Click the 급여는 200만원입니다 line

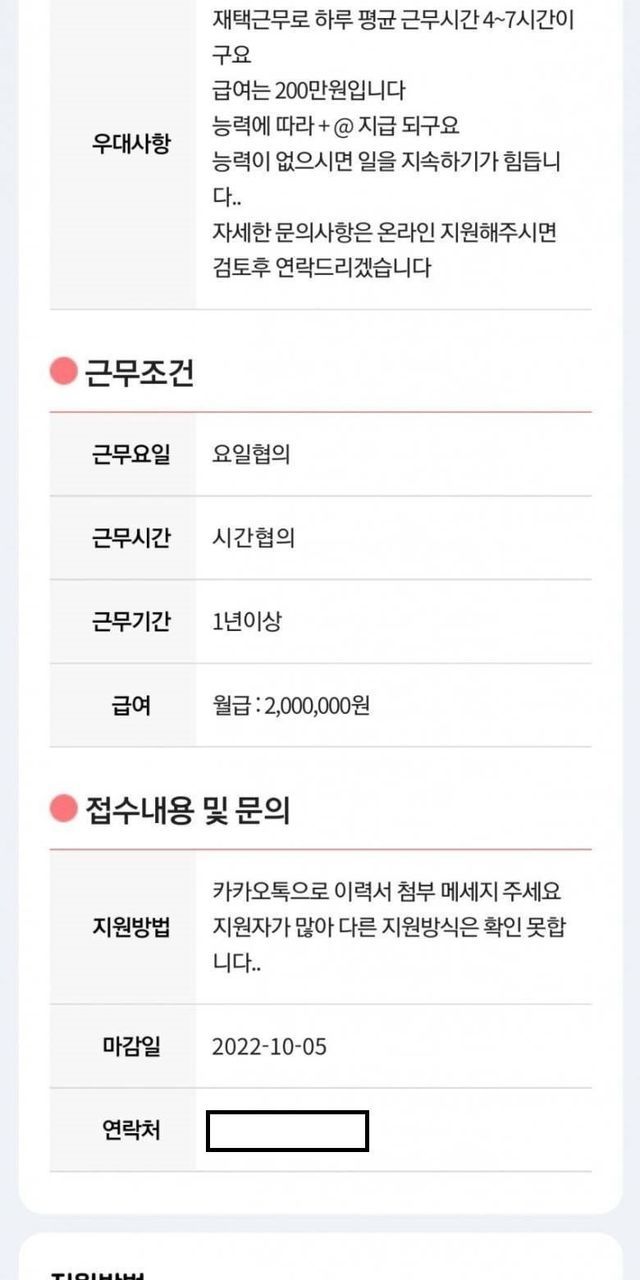(x=309, y=91)
